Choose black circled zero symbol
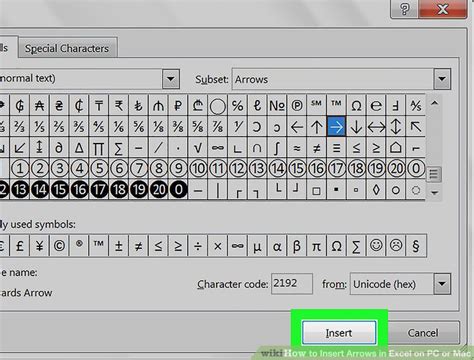 pyautogui.click(x=178, y=190)
